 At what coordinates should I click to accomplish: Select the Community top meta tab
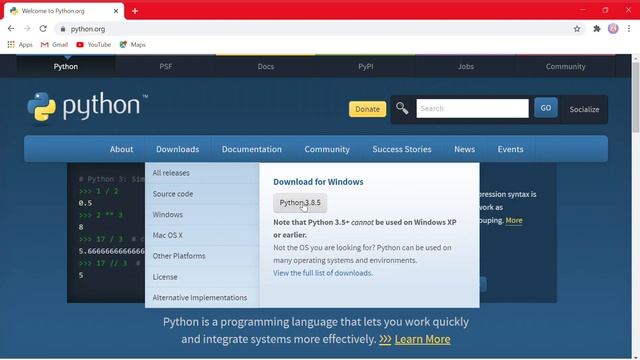pos(565,66)
